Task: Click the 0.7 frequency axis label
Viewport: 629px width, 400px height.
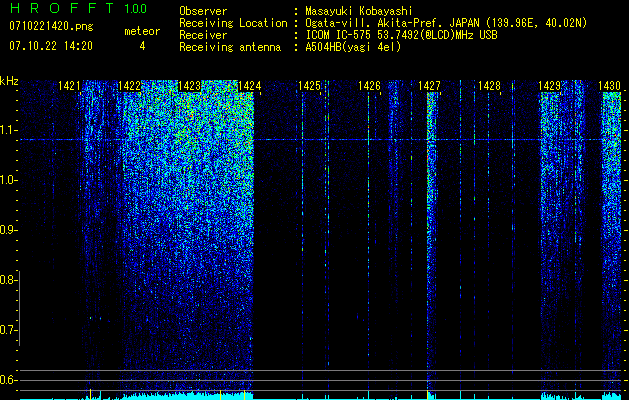Action: click(8, 330)
